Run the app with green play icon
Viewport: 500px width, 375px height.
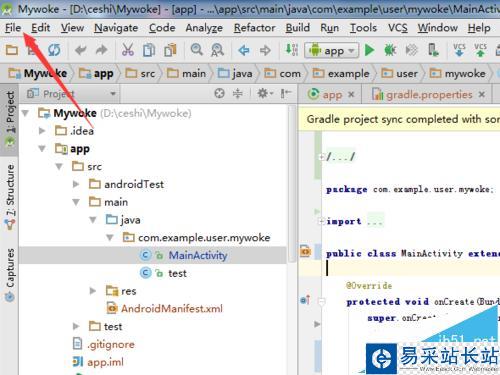click(369, 50)
